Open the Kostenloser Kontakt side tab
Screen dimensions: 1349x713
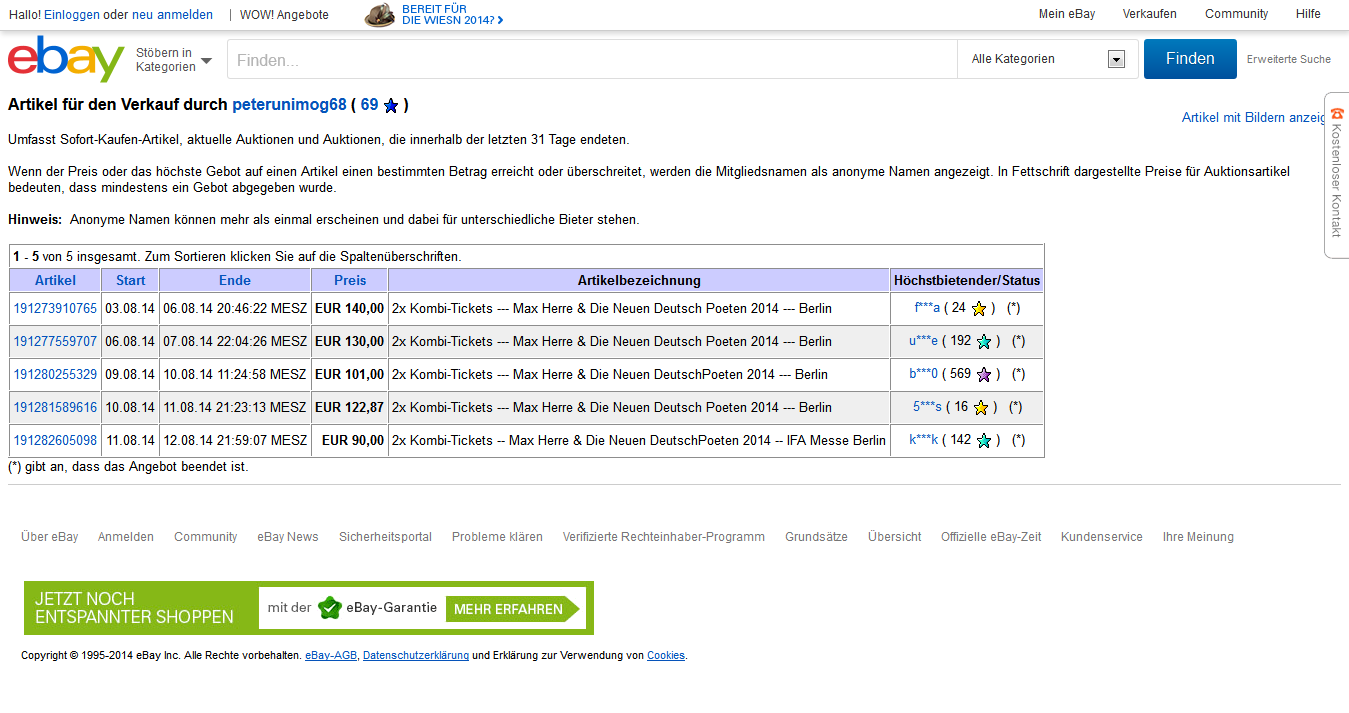click(1337, 175)
